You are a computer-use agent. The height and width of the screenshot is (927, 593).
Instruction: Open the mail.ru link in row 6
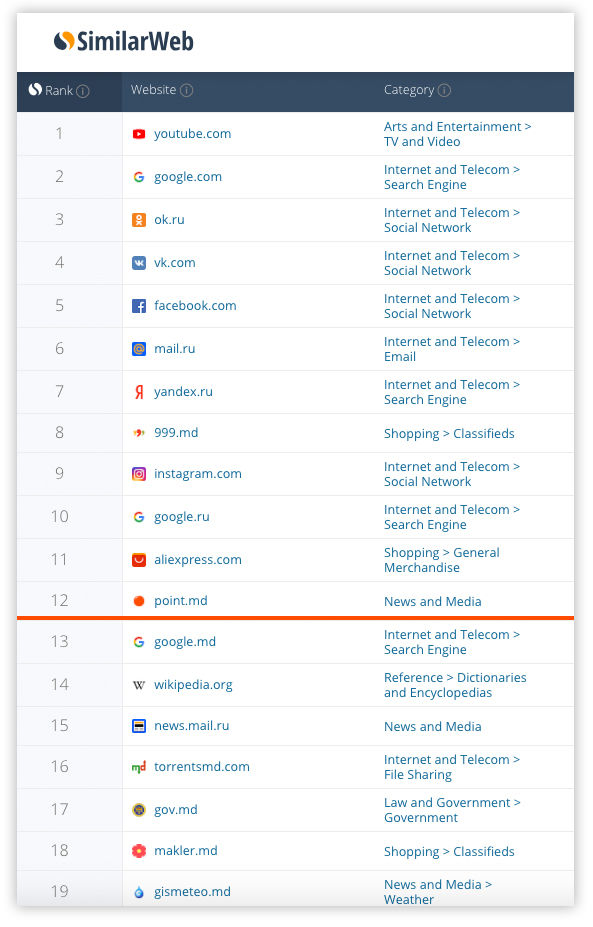pos(175,349)
